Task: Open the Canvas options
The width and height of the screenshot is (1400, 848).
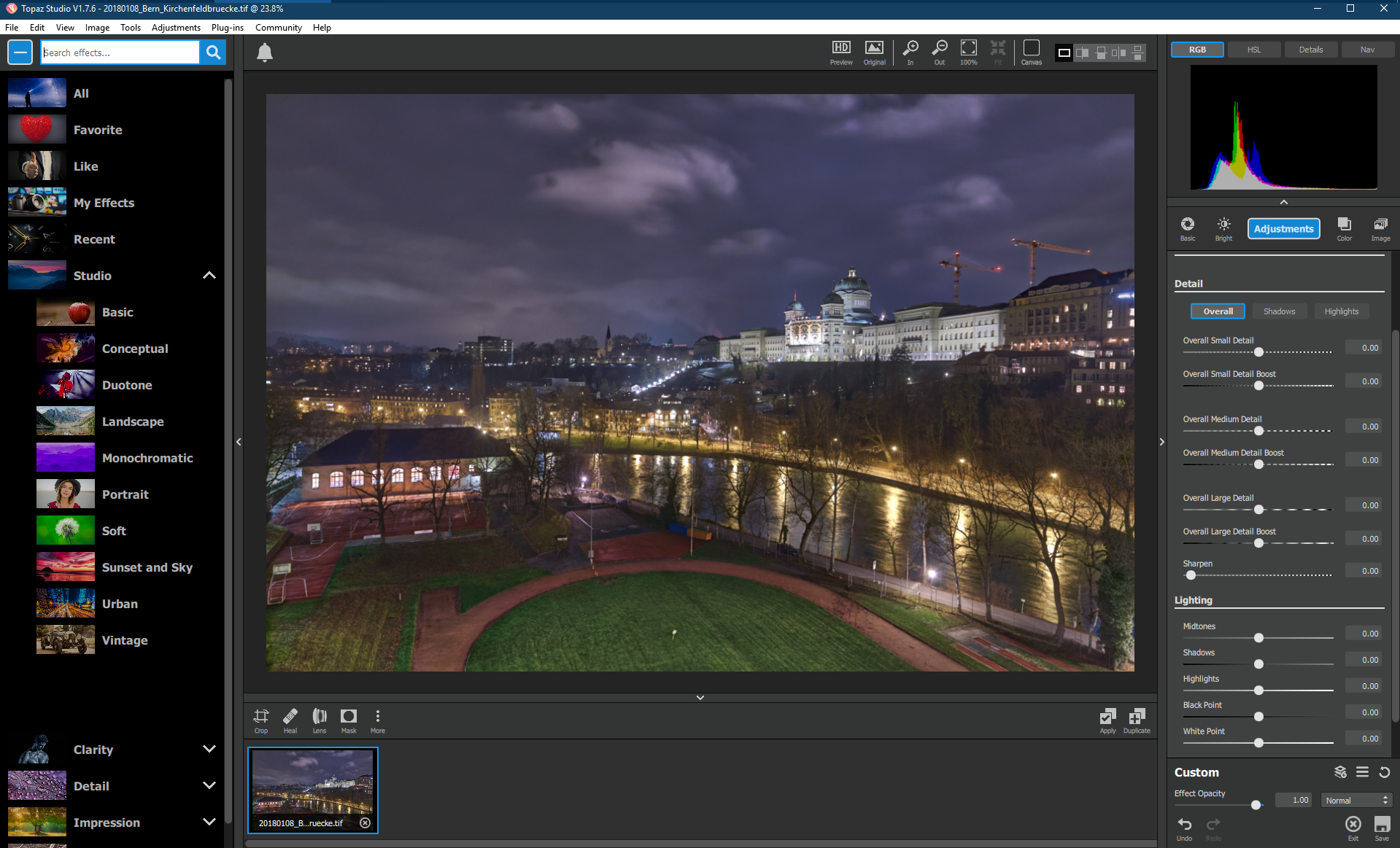Action: click(1032, 52)
